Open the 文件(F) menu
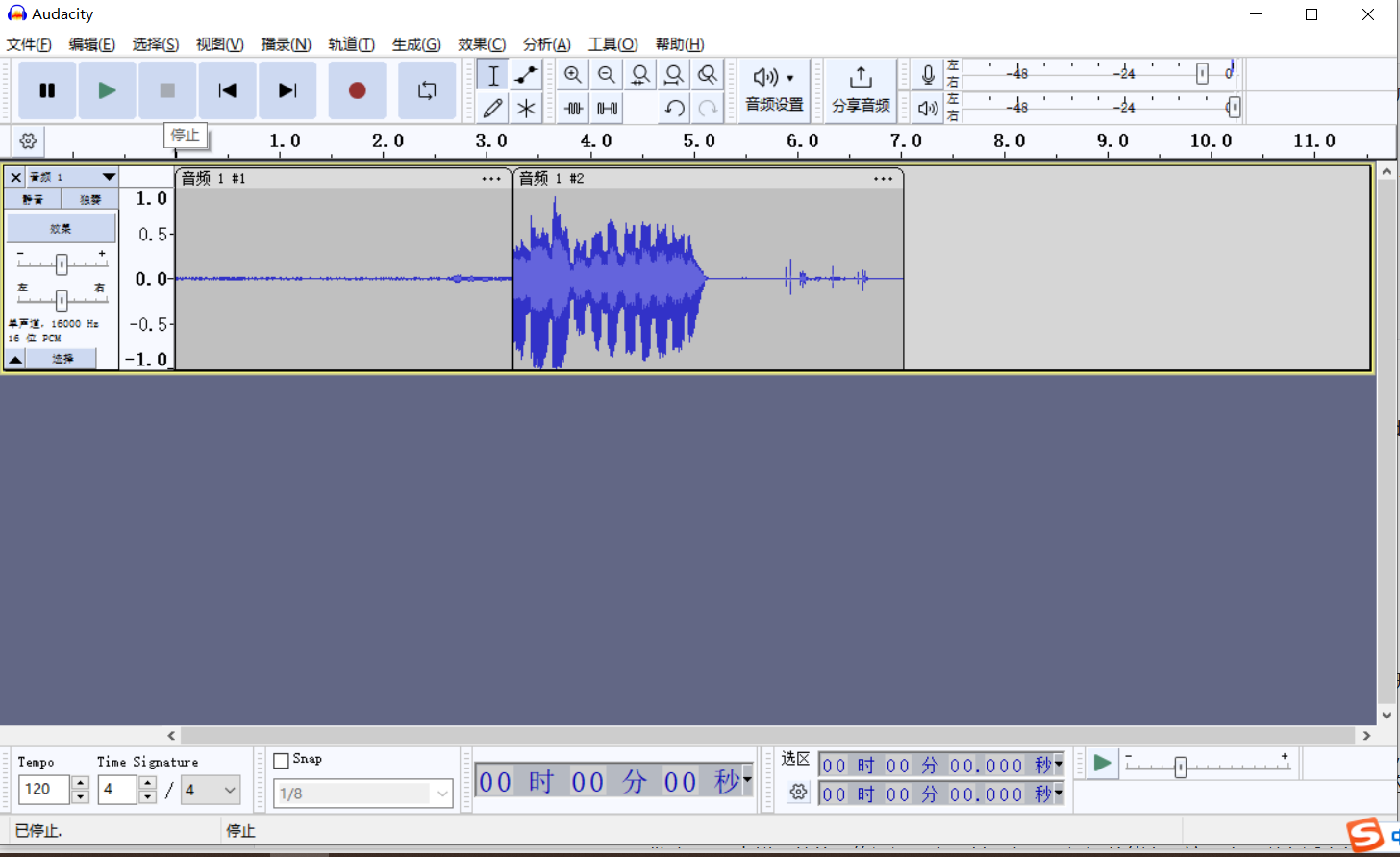This screenshot has width=1400, height=857. [30, 44]
